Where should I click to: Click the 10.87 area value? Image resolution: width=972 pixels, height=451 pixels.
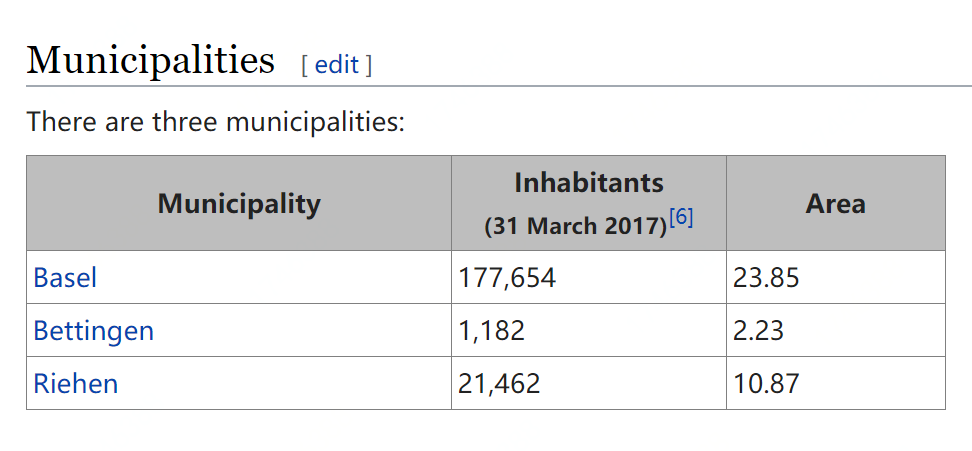point(766,383)
